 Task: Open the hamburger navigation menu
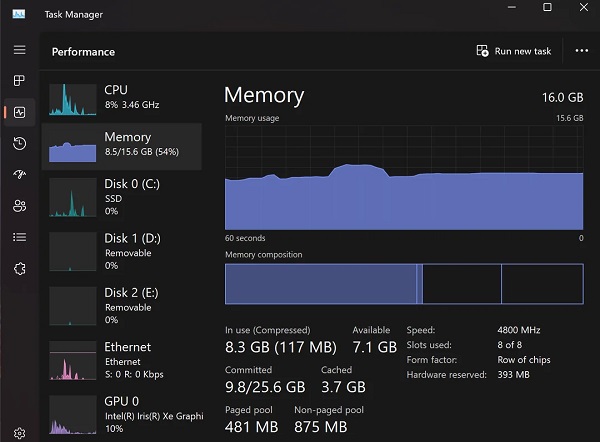[x=19, y=50]
